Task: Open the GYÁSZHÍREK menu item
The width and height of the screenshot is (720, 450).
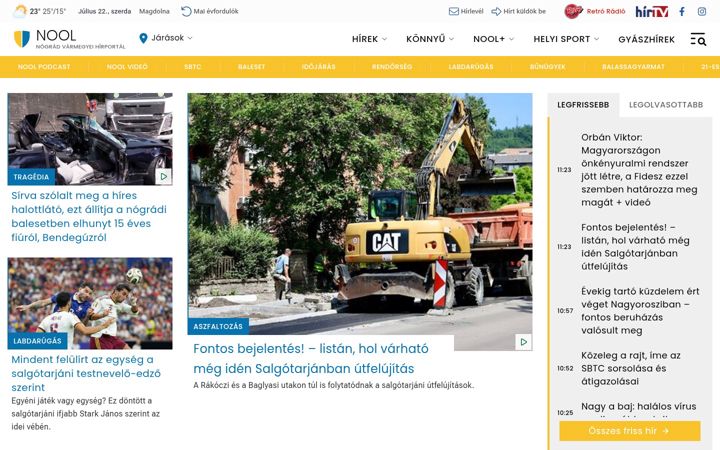Action: (x=646, y=39)
